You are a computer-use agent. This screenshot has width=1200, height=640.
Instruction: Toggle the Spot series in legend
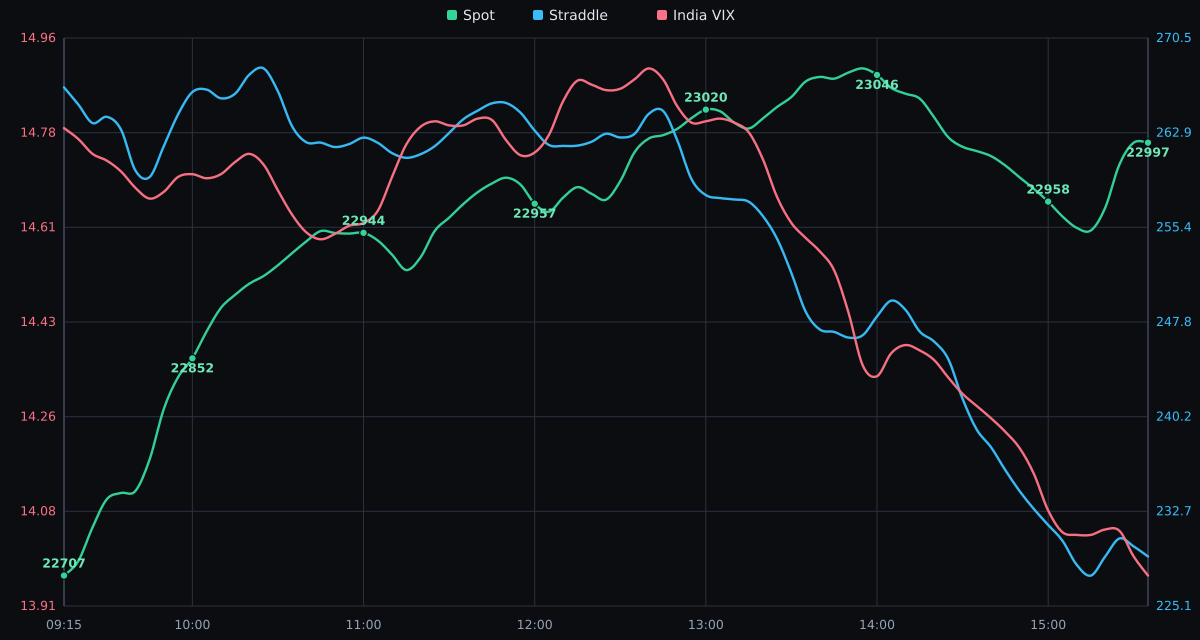[471, 15]
